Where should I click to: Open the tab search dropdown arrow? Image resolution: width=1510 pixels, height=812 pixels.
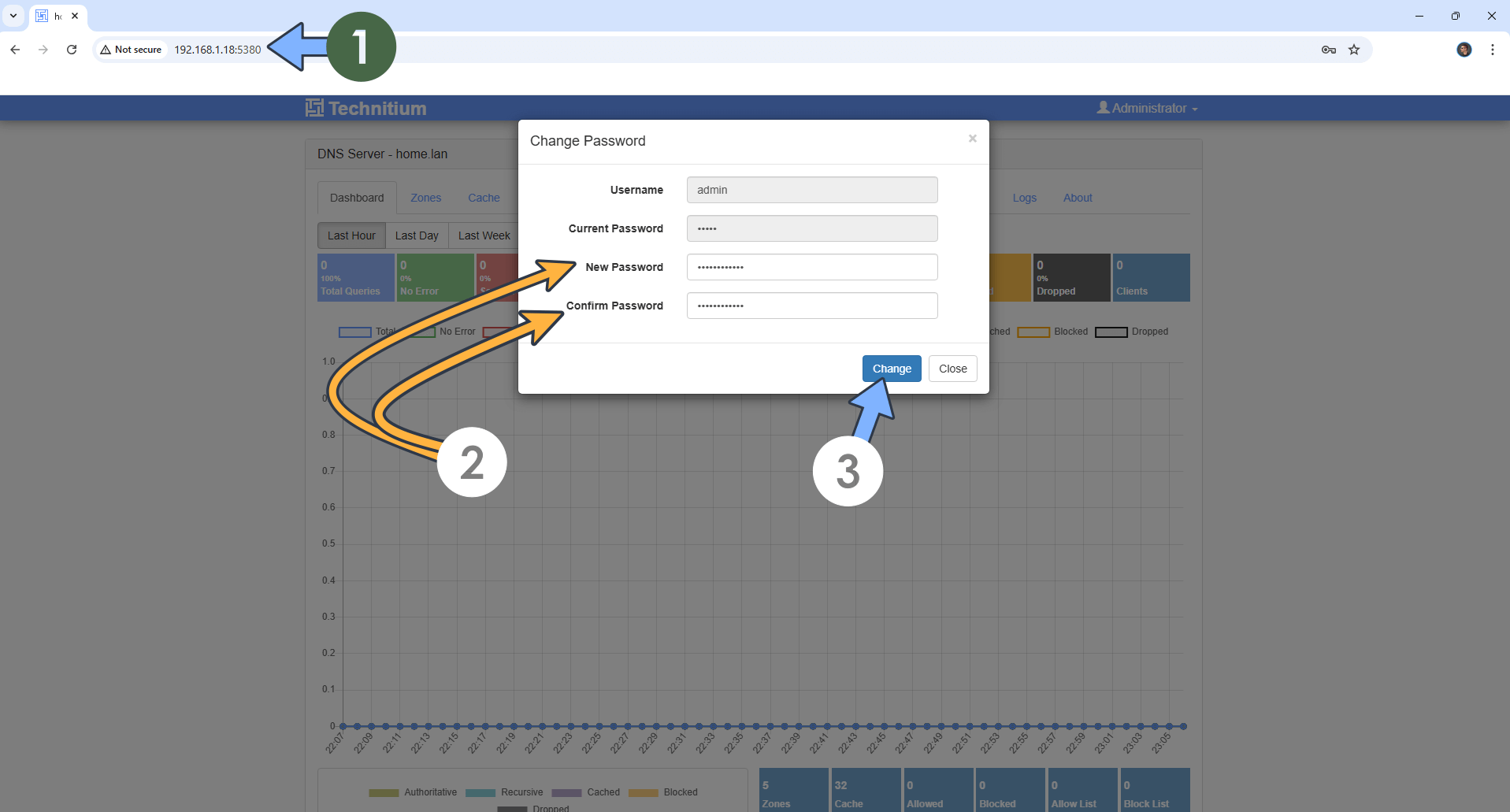pos(13,16)
